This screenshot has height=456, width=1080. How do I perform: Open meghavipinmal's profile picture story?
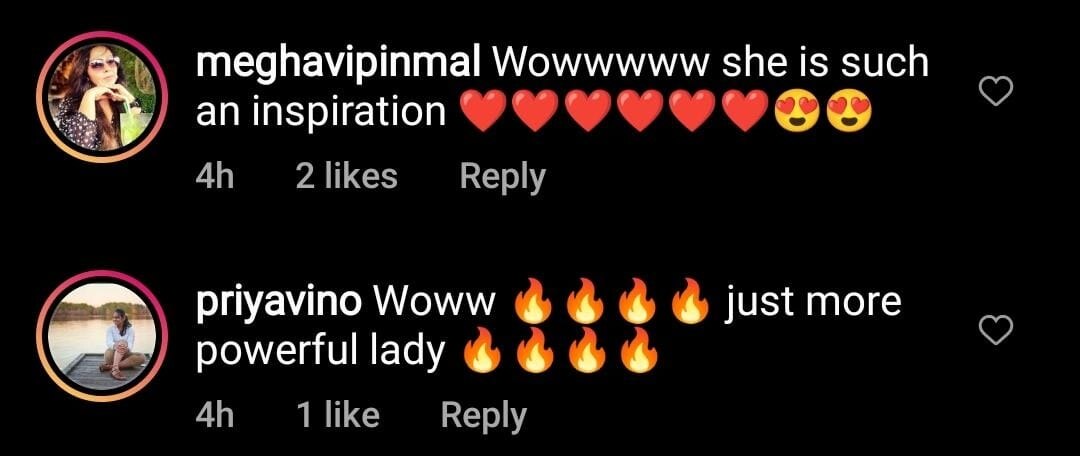pyautogui.click(x=102, y=97)
